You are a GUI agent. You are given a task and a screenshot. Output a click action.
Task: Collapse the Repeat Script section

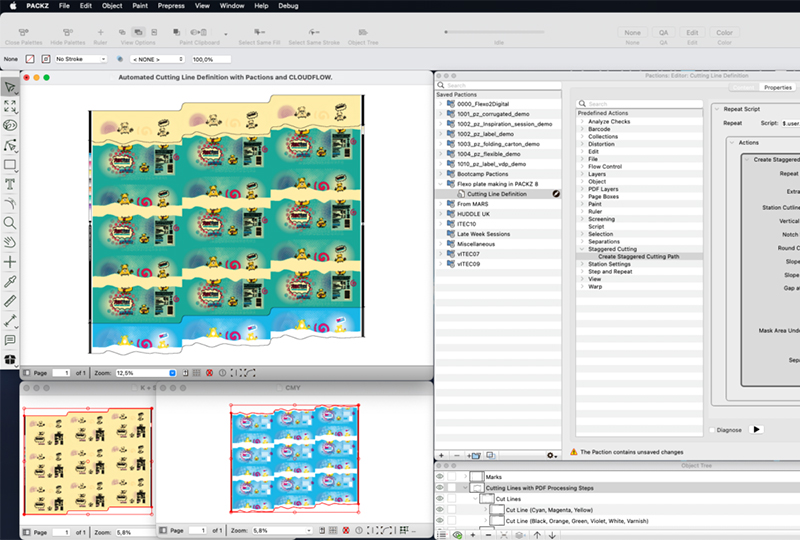point(717,109)
